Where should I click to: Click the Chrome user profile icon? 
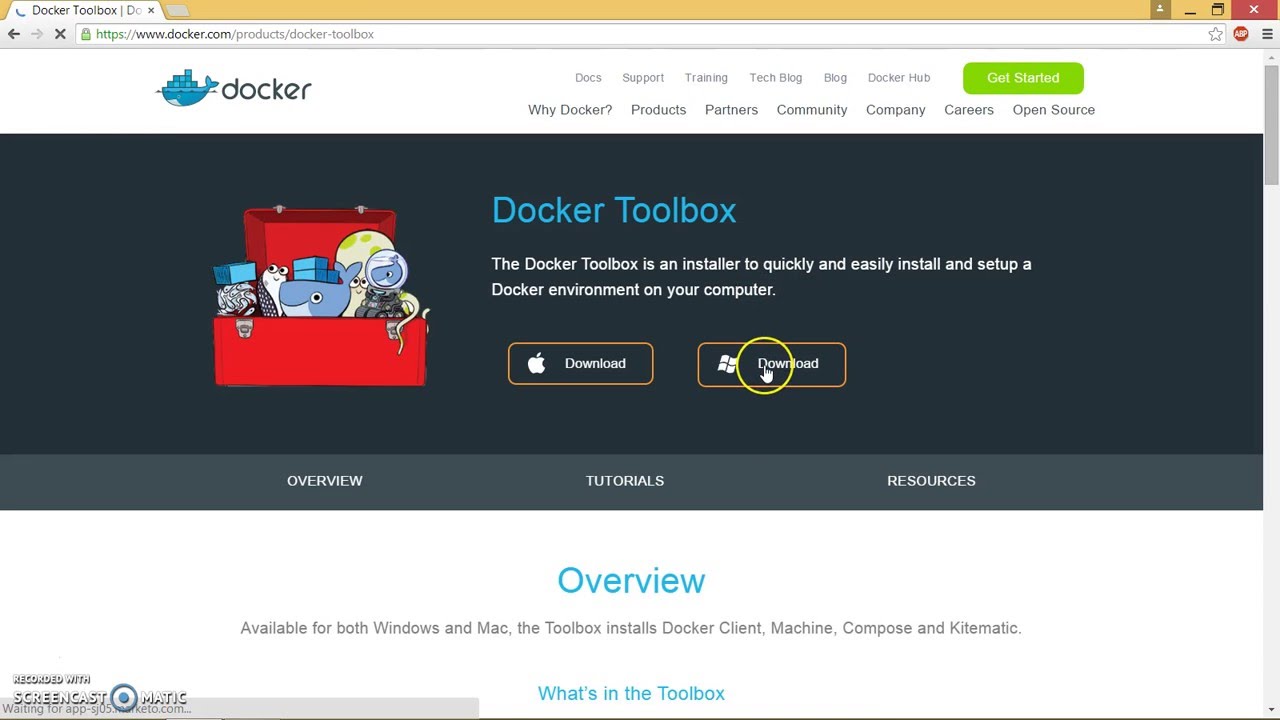(x=1160, y=9)
